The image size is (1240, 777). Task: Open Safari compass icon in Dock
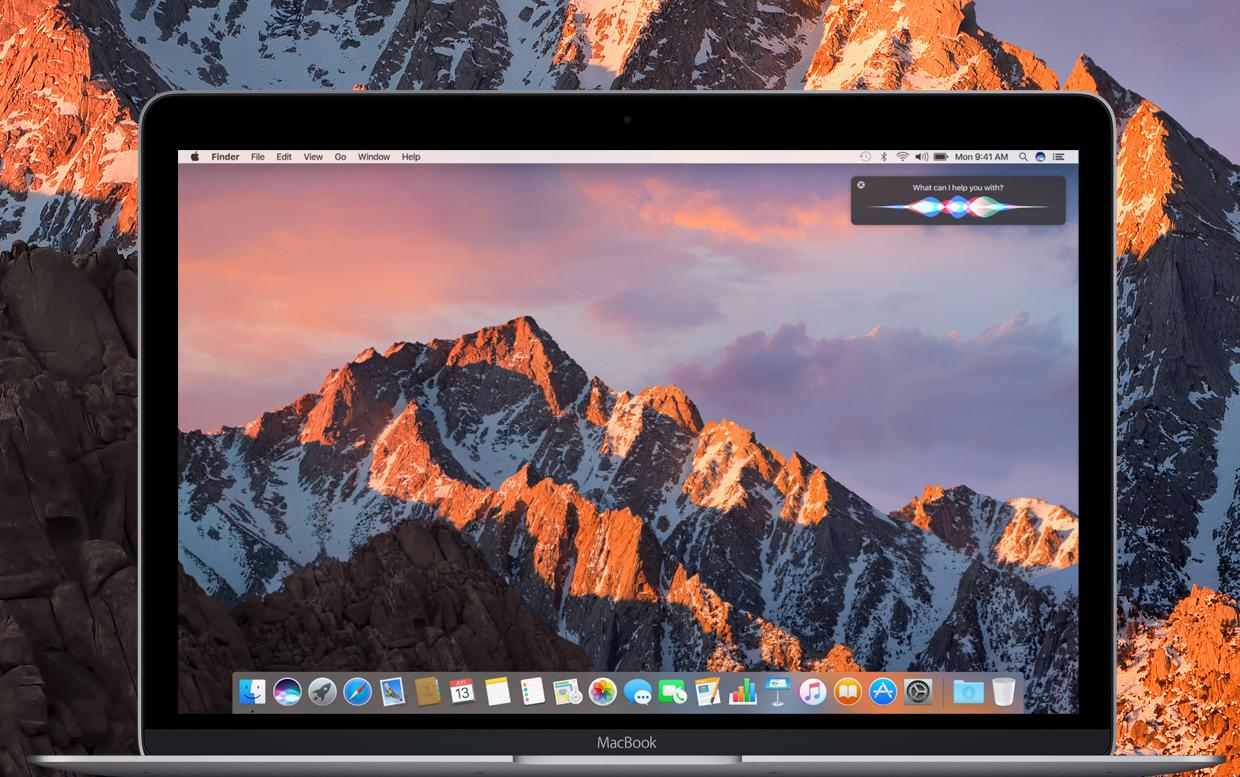pos(357,691)
